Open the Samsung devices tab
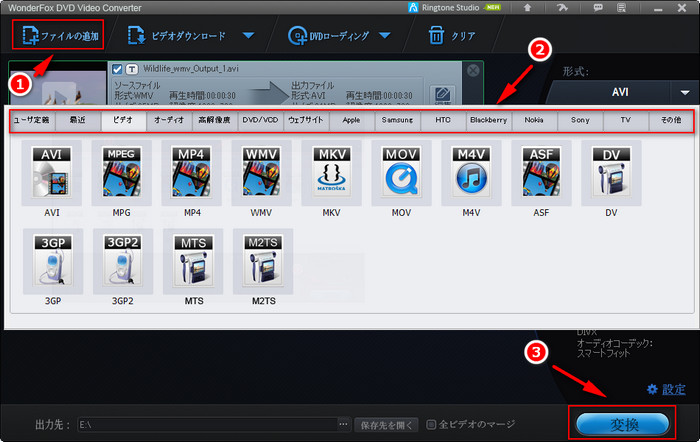The width and height of the screenshot is (700, 442). pos(397,120)
